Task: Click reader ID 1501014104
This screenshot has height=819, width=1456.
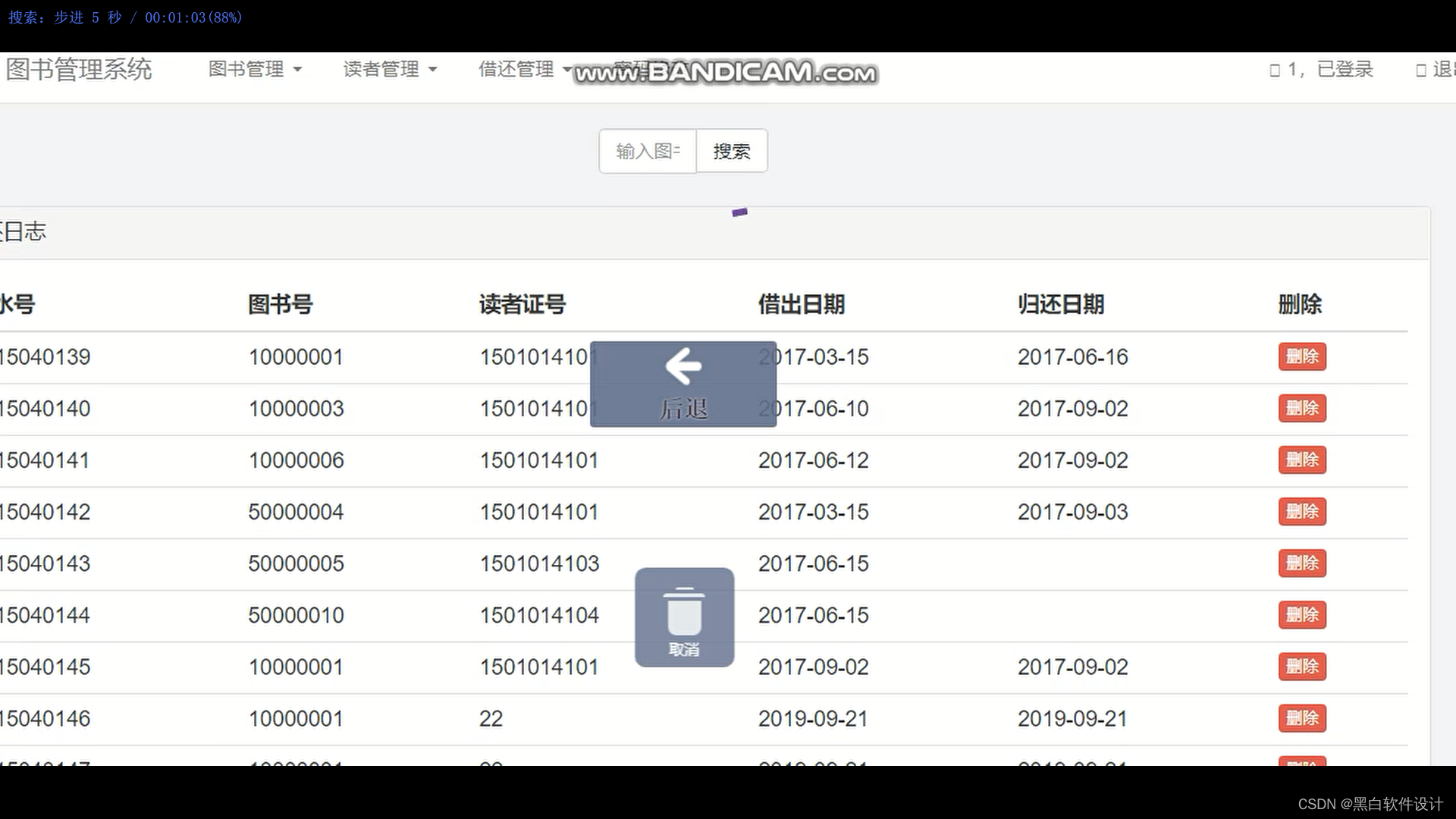Action: point(539,615)
